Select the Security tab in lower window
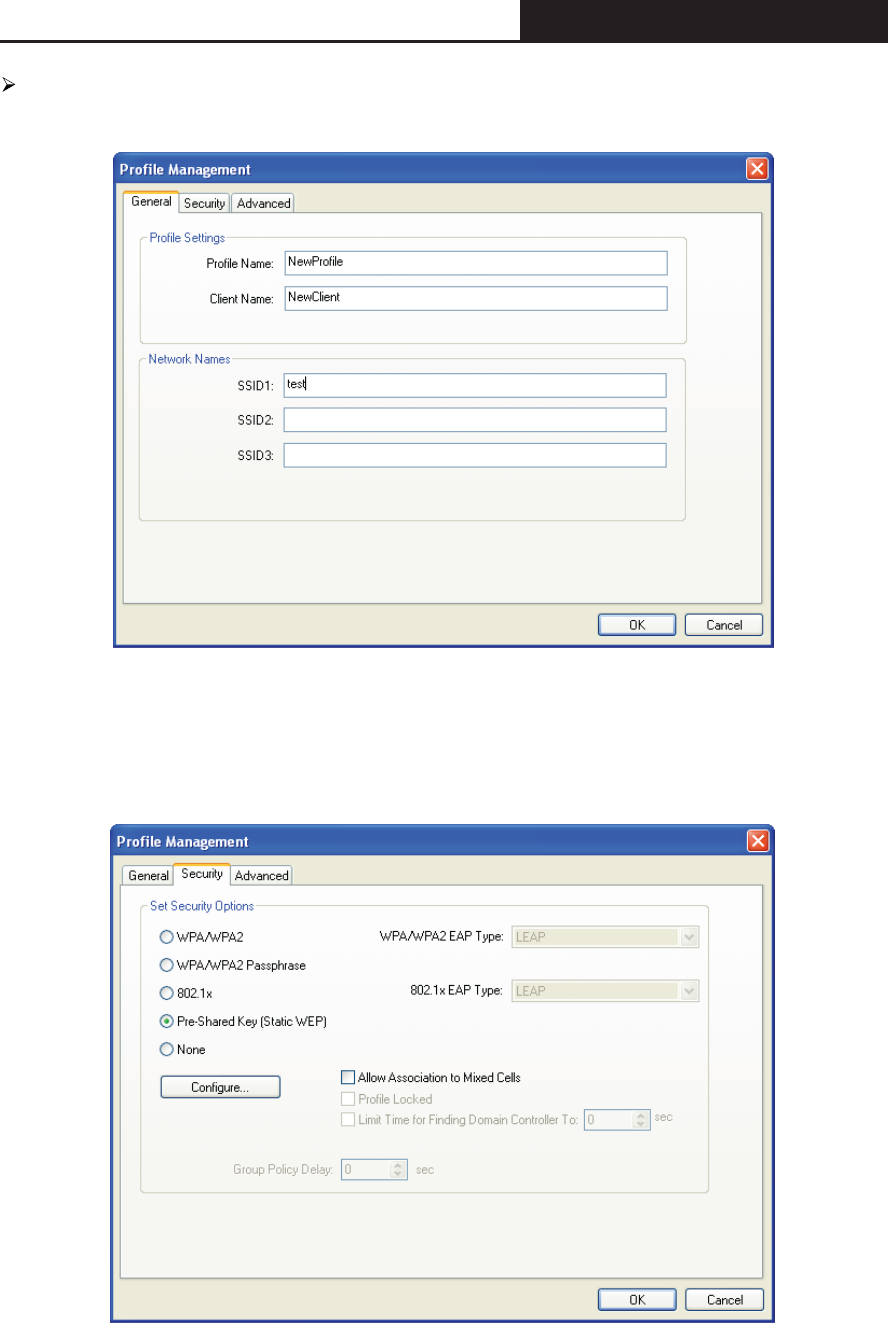This screenshot has width=888, height=1324. 202,873
